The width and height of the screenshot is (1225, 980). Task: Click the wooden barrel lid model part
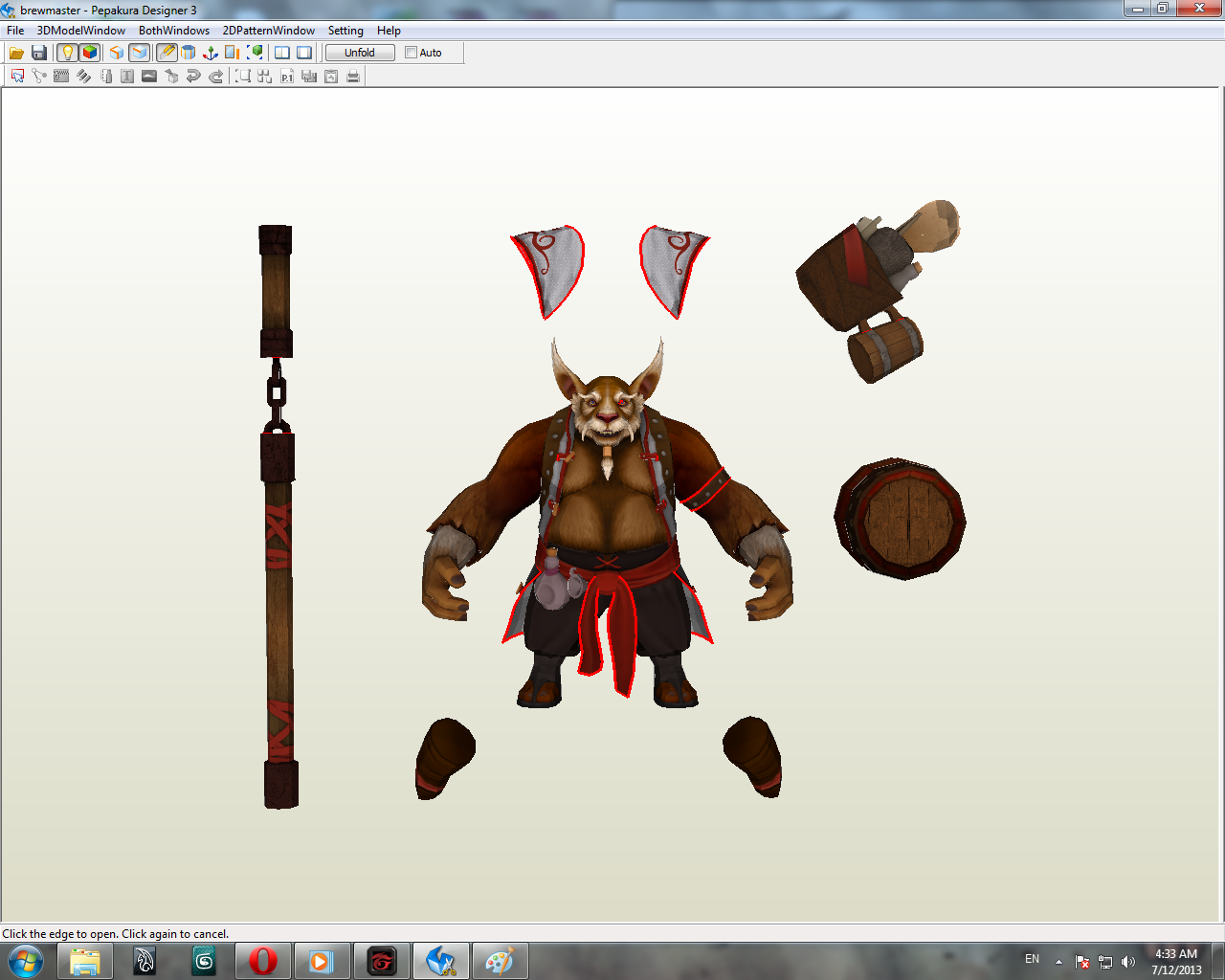[x=900, y=519]
